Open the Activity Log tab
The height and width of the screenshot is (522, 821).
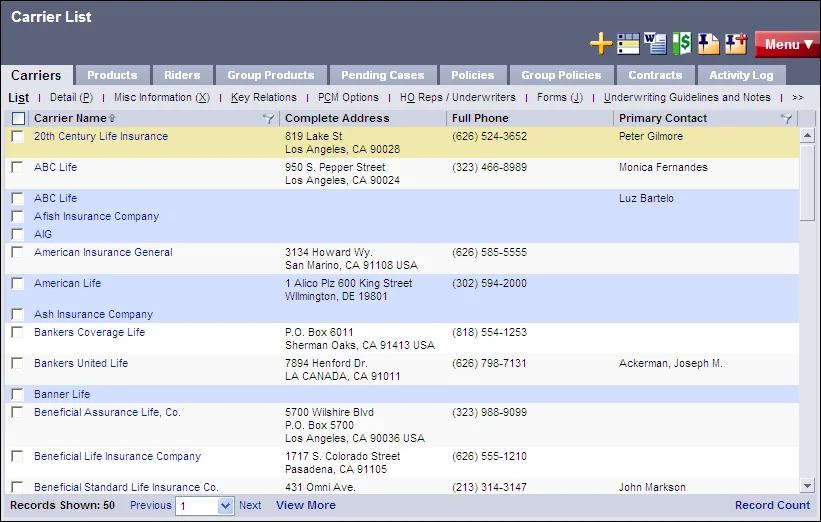[741, 75]
